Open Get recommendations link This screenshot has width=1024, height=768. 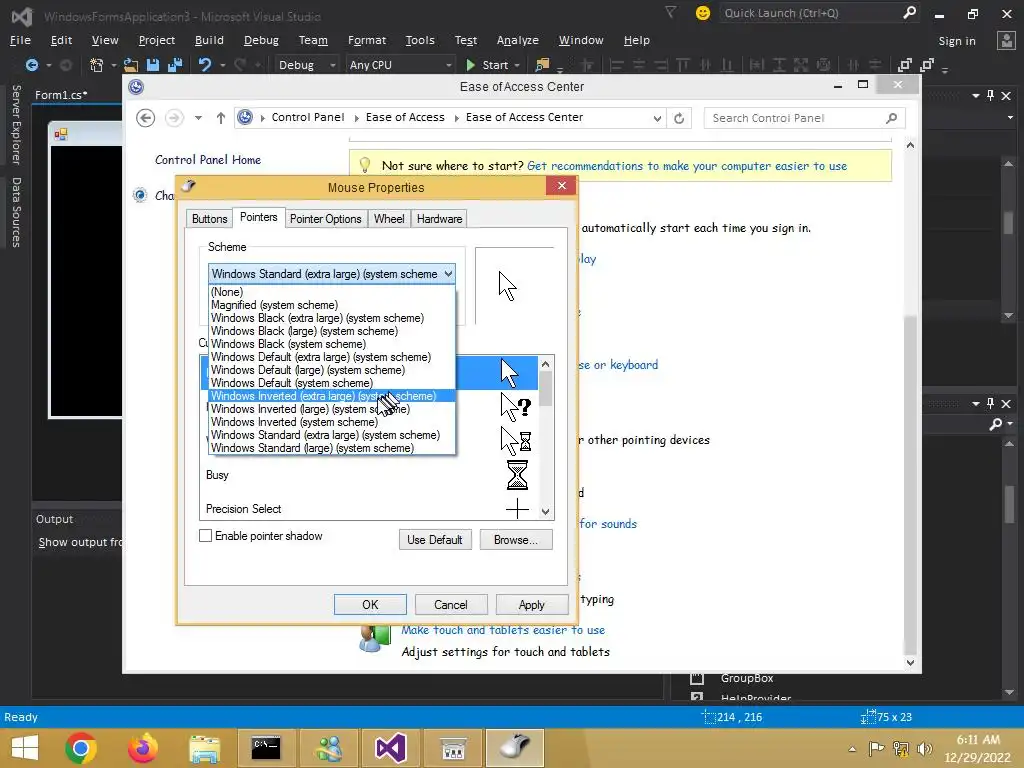687,166
